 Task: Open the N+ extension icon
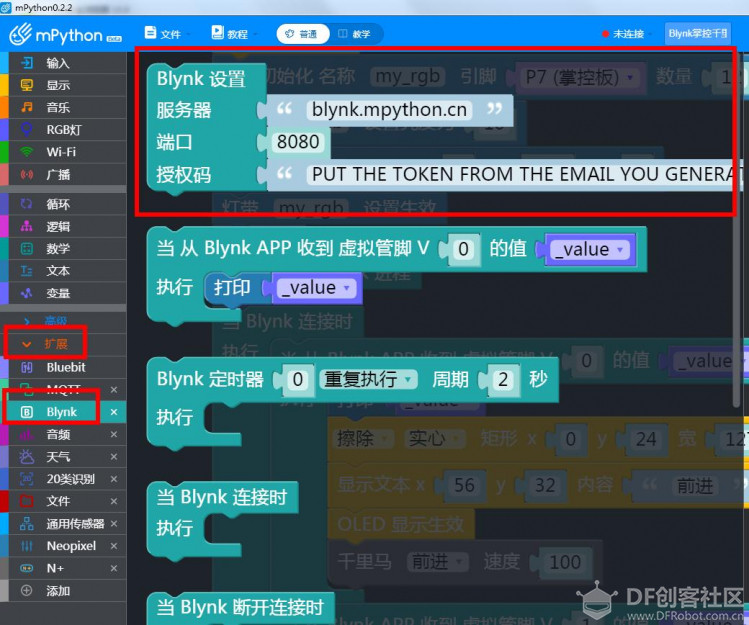[27, 568]
